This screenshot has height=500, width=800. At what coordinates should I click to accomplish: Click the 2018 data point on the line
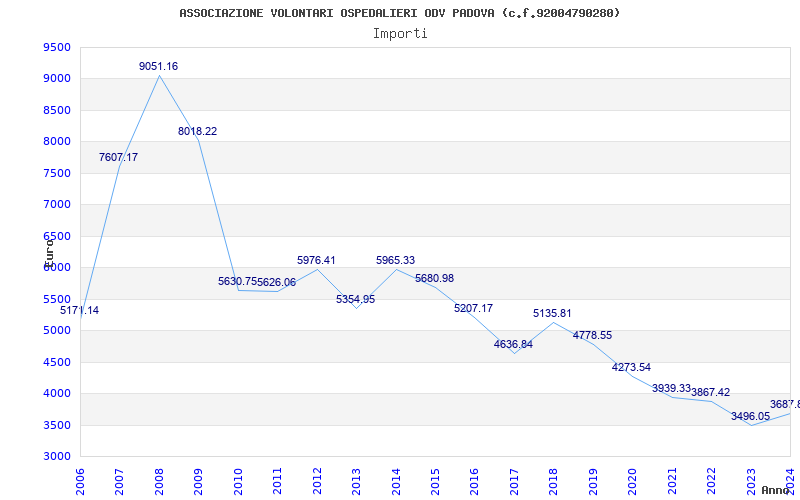click(554, 322)
